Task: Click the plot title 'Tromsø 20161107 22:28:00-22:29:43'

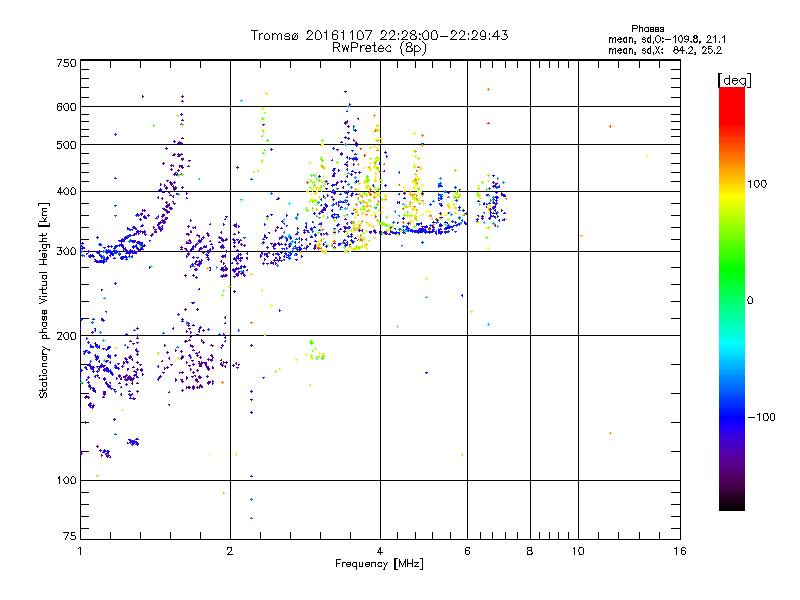Action: tap(379, 35)
